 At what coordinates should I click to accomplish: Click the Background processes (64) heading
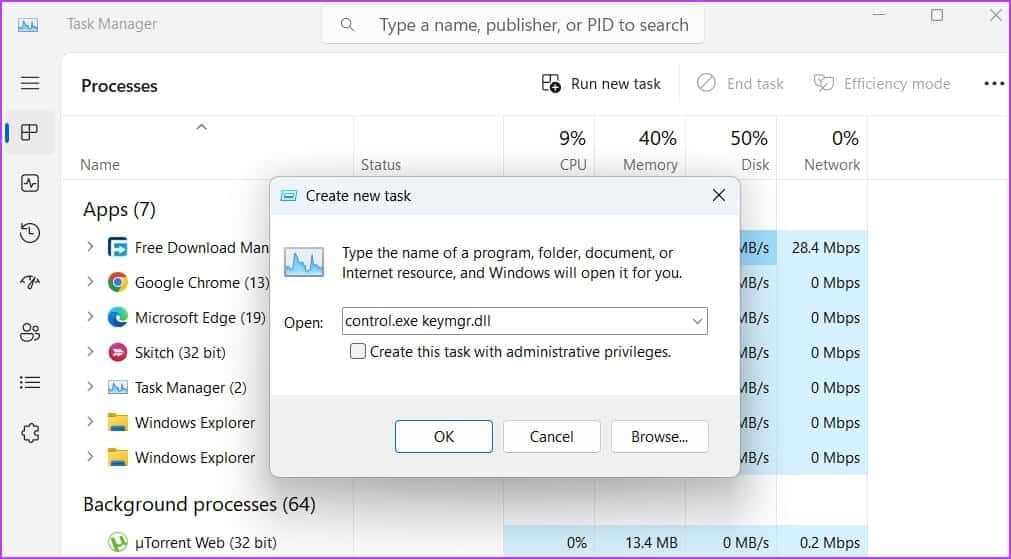(199, 504)
